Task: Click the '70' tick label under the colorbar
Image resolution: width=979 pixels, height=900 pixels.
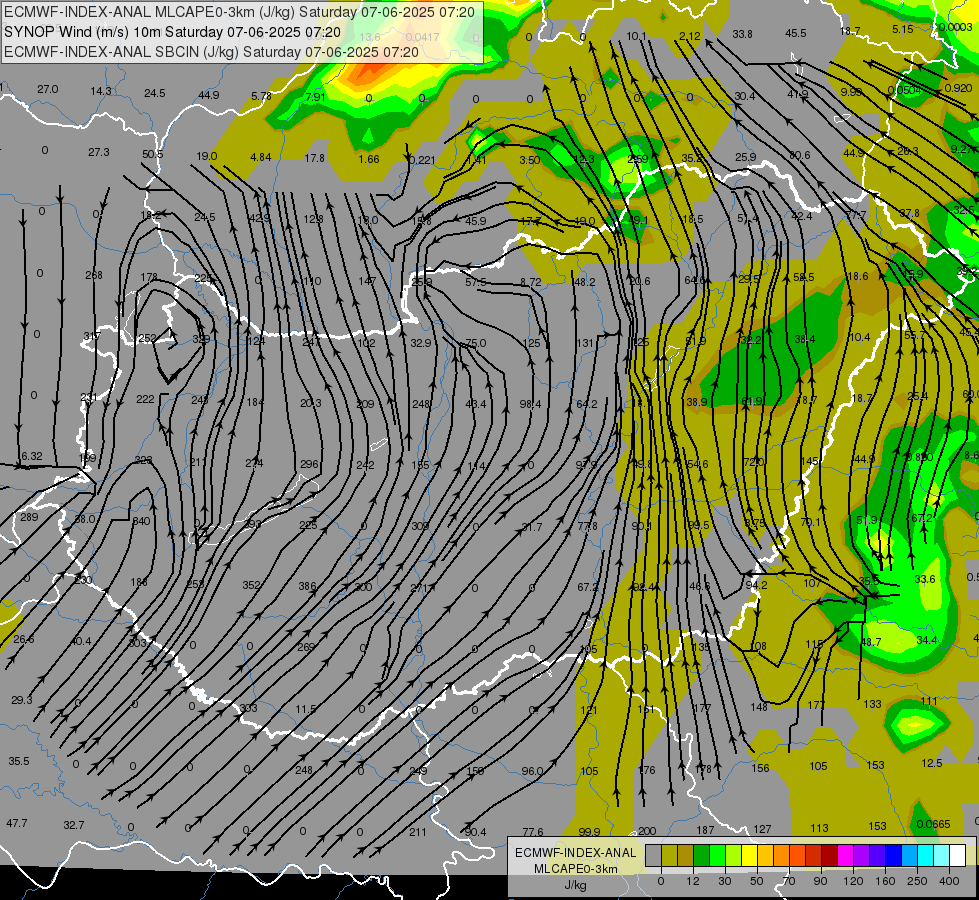Action: [x=789, y=881]
